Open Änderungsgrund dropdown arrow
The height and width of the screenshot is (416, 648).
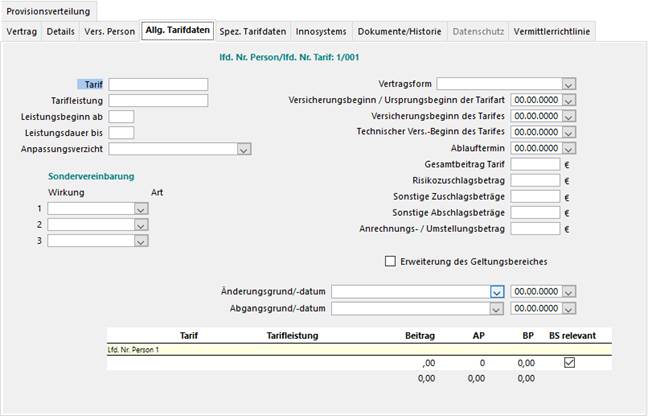pyautogui.click(x=496, y=292)
